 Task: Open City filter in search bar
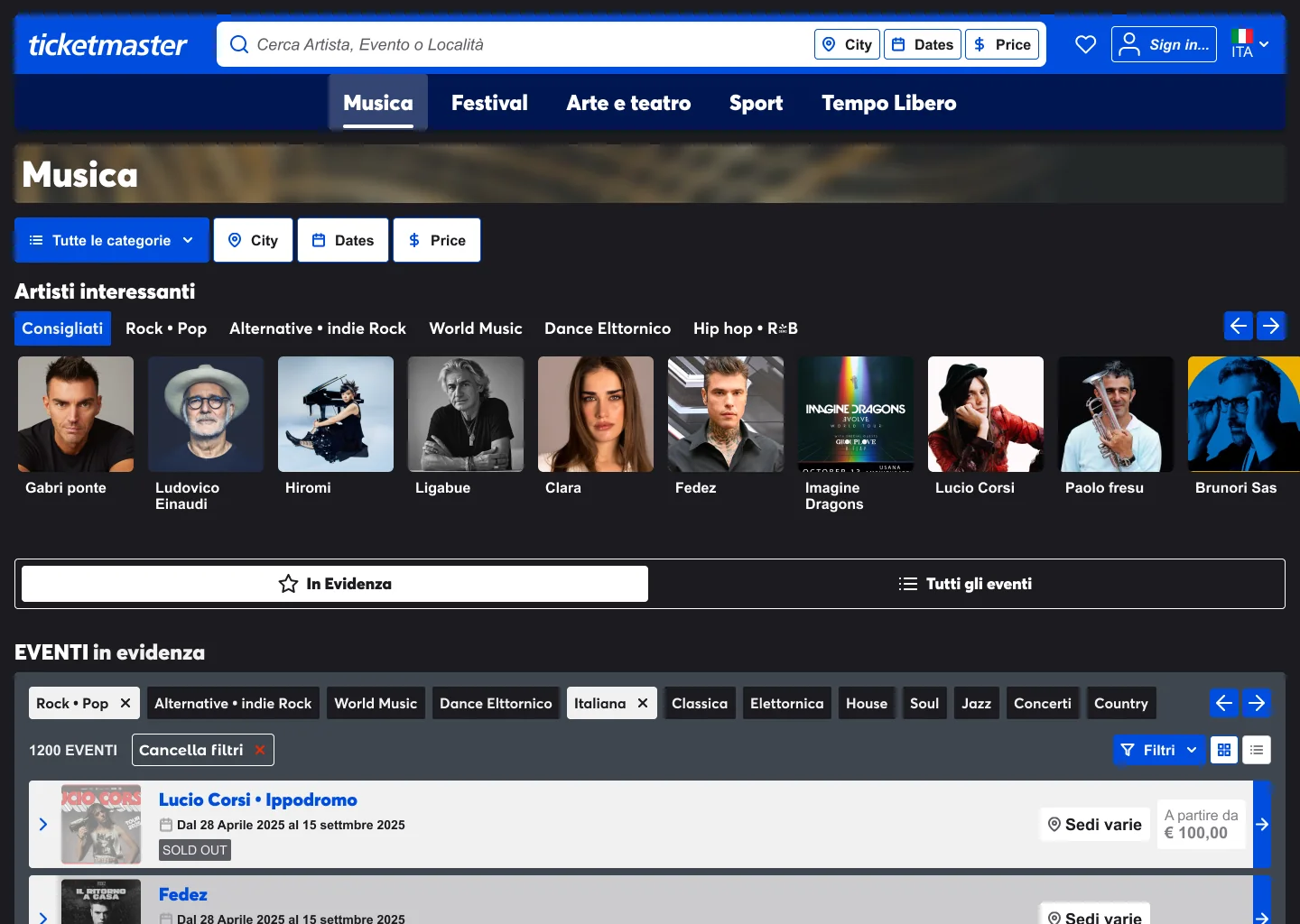click(847, 44)
